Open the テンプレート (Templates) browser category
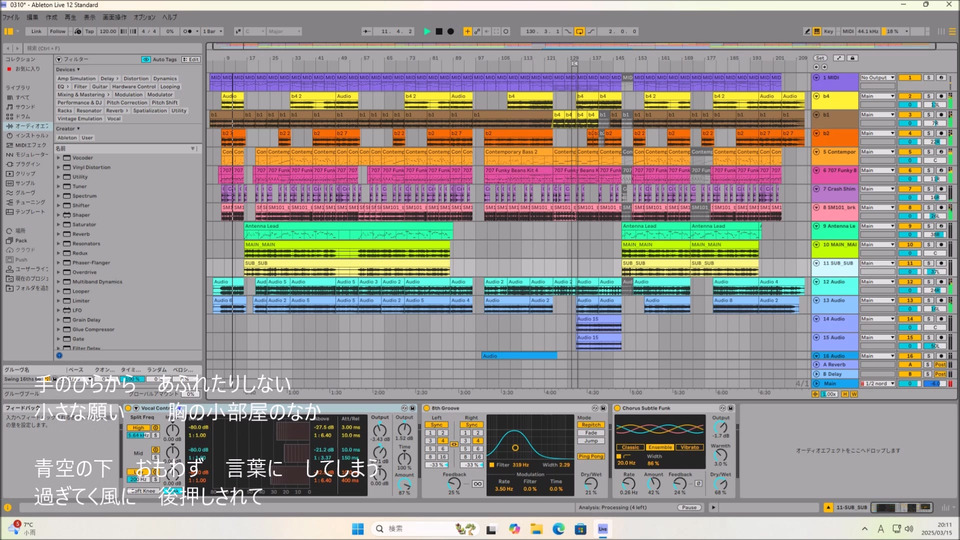Screen dimensions: 960x540 point(29,212)
